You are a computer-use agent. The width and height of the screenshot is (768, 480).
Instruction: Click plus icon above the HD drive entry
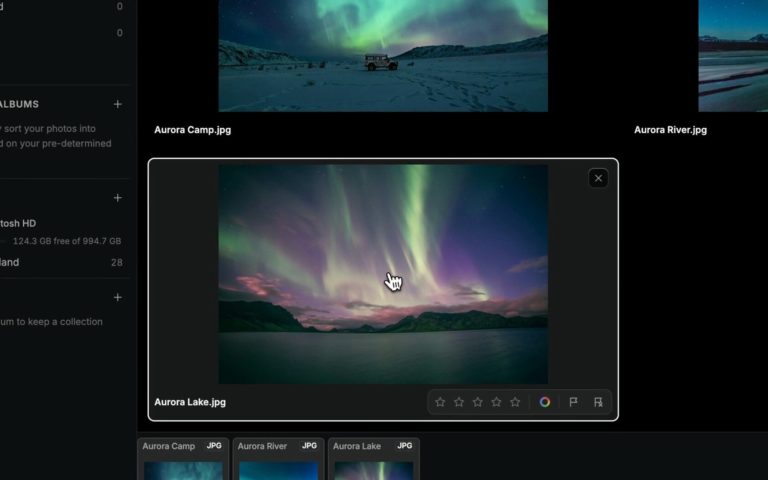click(118, 198)
